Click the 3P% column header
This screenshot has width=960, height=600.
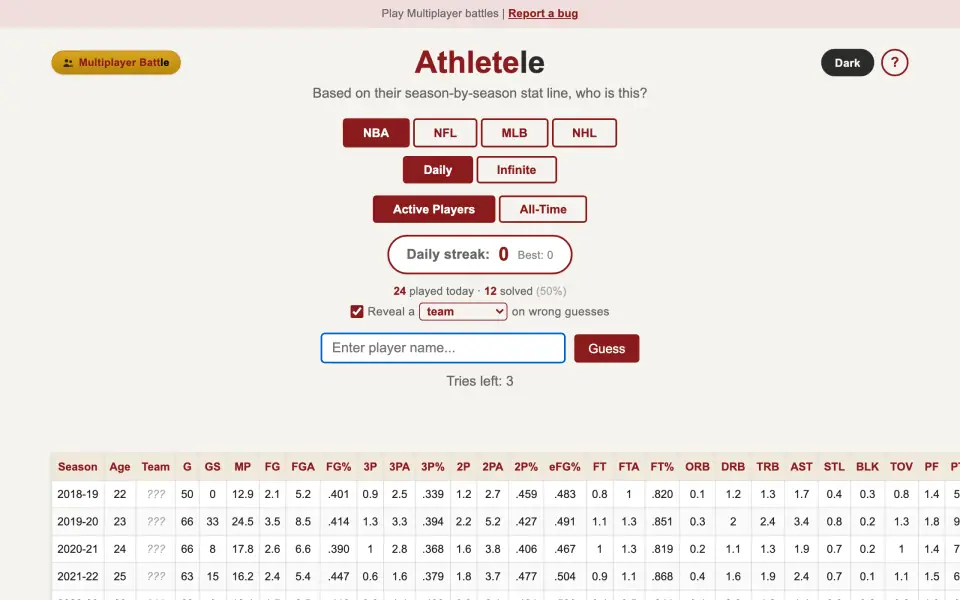433,467
